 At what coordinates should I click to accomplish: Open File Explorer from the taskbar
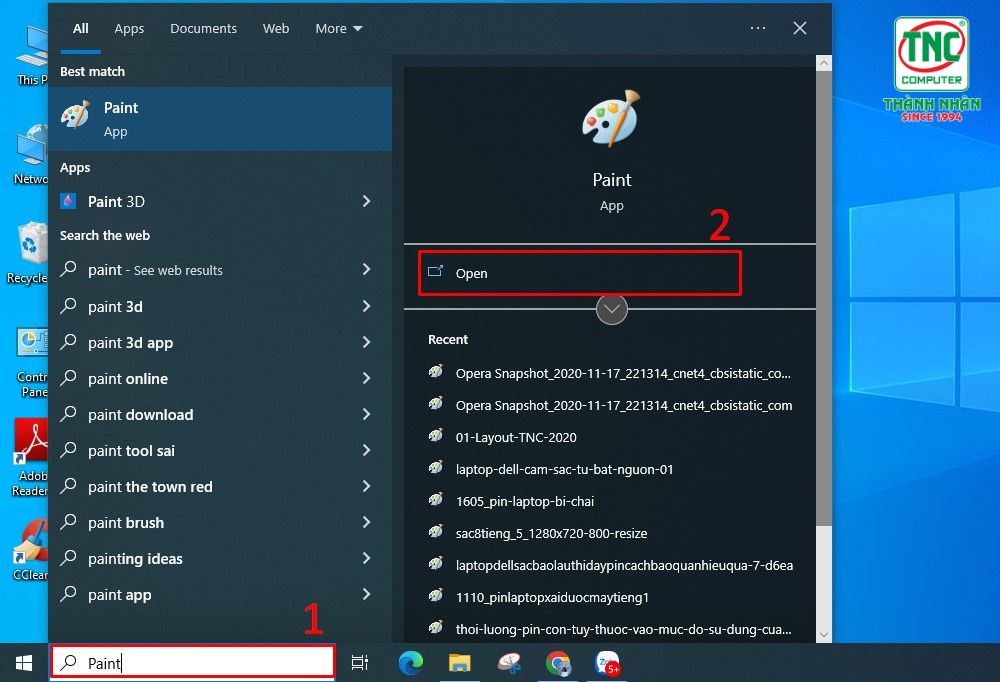459,663
